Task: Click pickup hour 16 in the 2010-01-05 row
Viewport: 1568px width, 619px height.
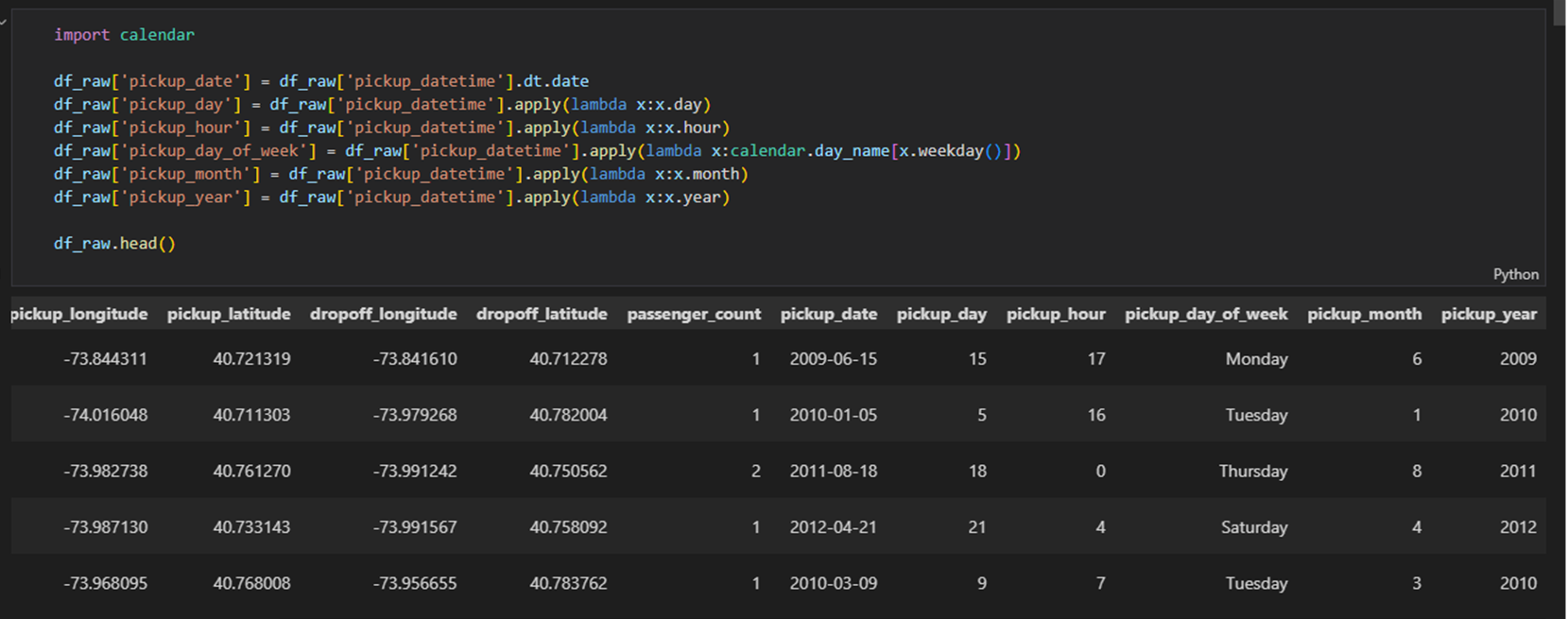Action: [x=1095, y=415]
